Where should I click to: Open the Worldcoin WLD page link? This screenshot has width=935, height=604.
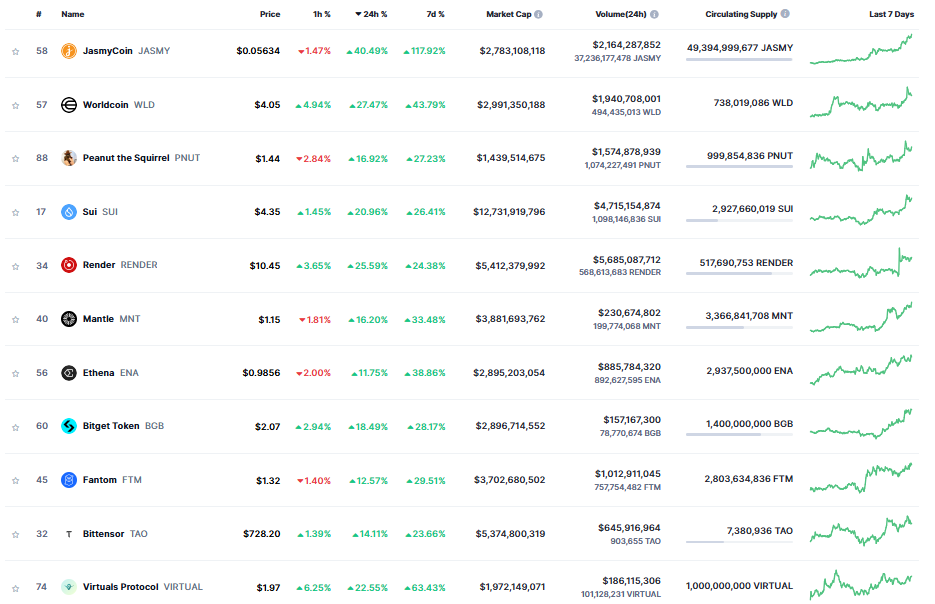click(x=119, y=105)
